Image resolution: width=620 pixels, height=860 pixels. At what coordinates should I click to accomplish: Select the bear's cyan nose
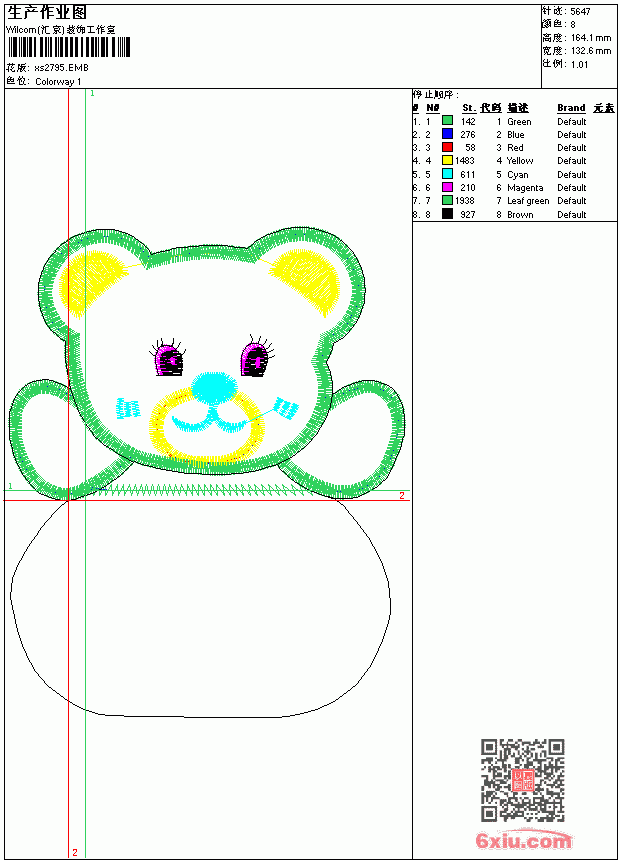tap(214, 387)
